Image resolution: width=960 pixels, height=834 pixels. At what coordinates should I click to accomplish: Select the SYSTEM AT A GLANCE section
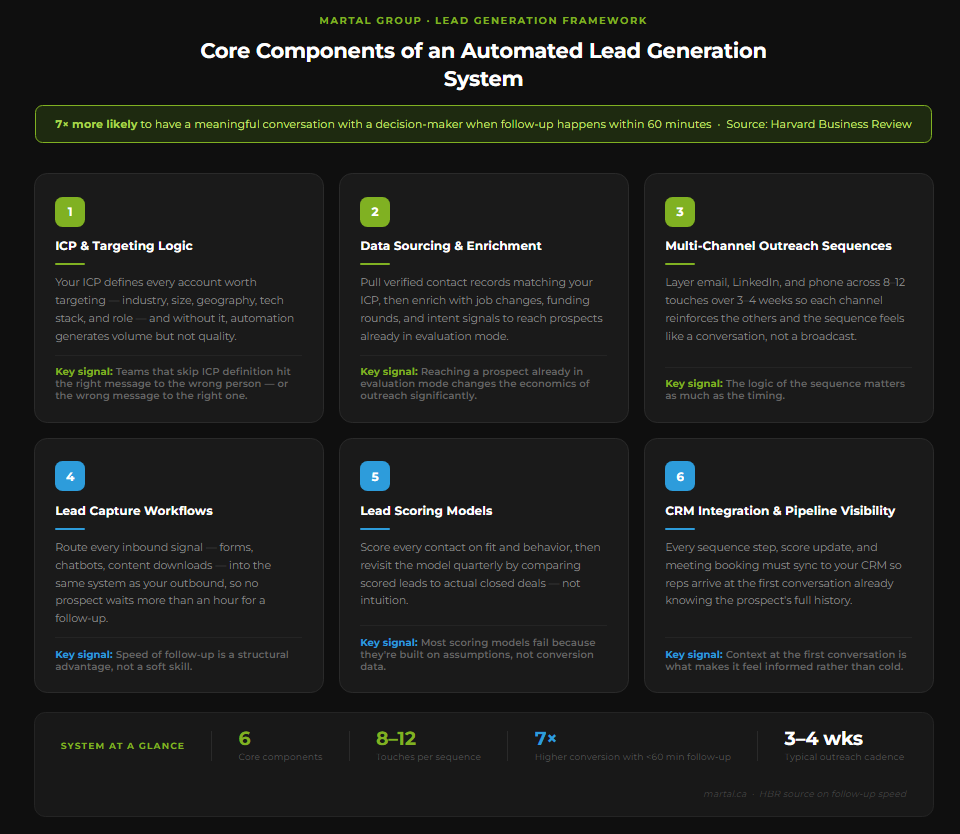121,745
